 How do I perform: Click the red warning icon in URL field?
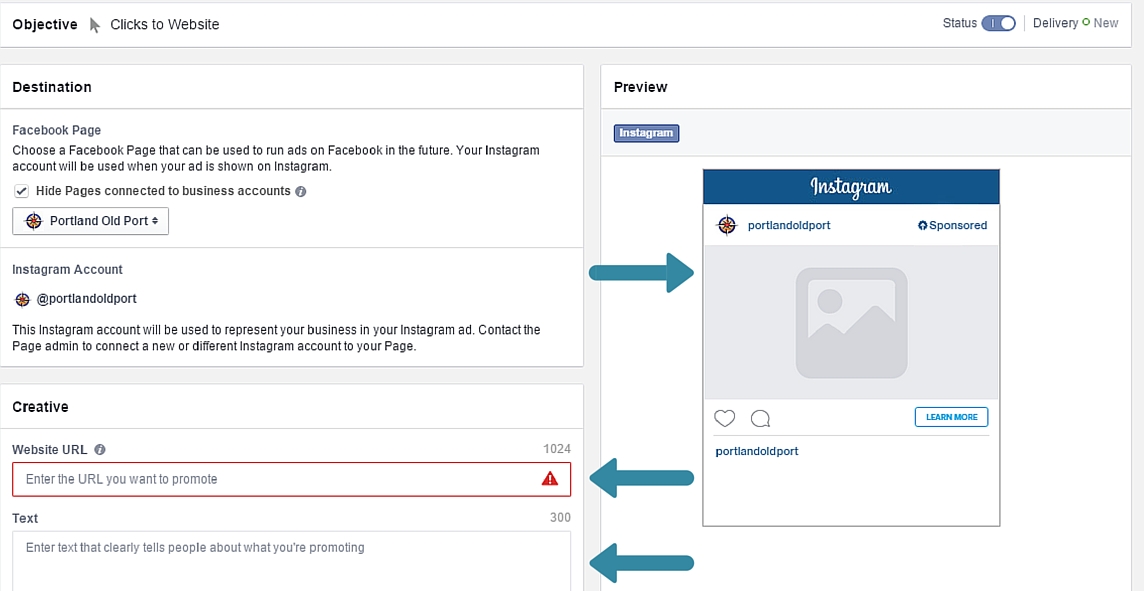pos(549,479)
